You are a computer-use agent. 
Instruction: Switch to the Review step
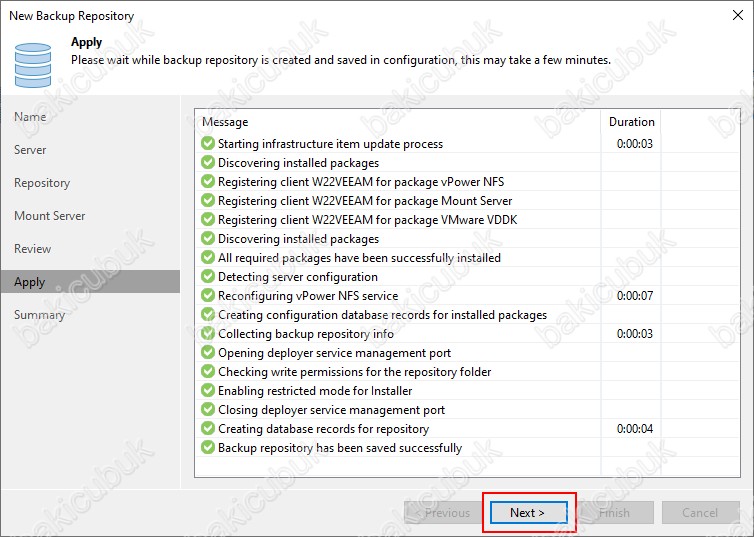[x=33, y=249]
